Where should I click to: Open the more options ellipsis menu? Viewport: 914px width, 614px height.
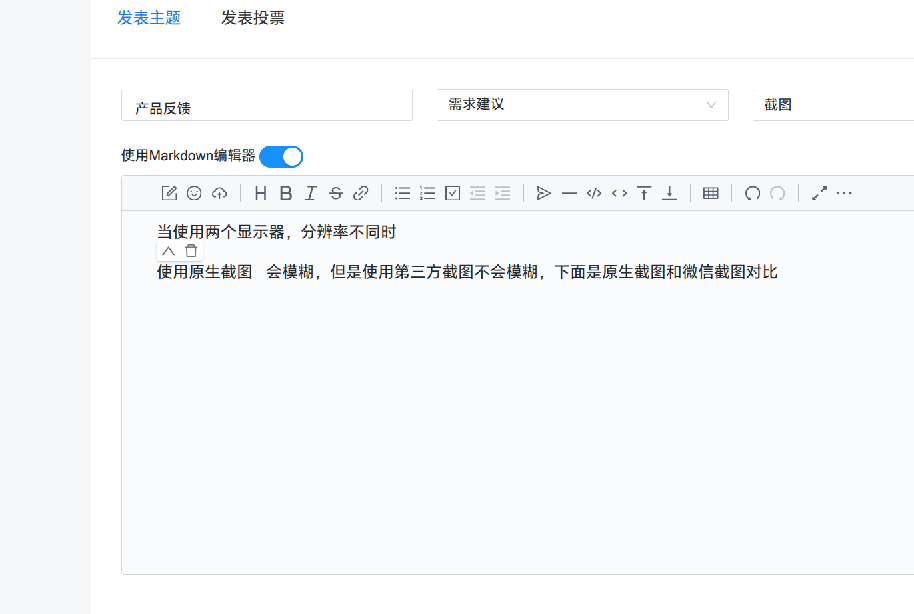tap(844, 193)
